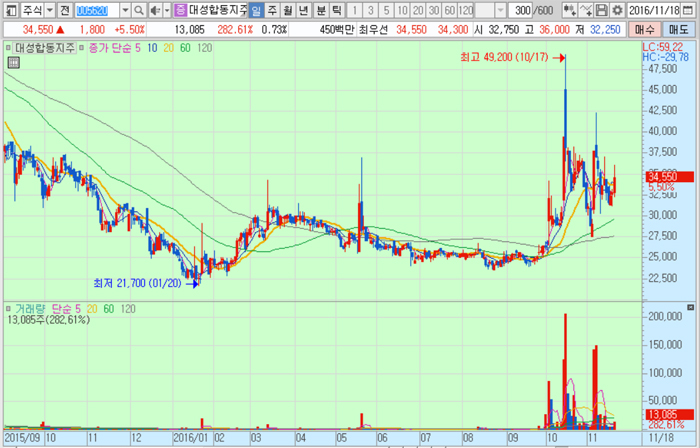This screenshot has width=700, height=448.
Task: Select the 분 minute chart tab
Action: 322,10
